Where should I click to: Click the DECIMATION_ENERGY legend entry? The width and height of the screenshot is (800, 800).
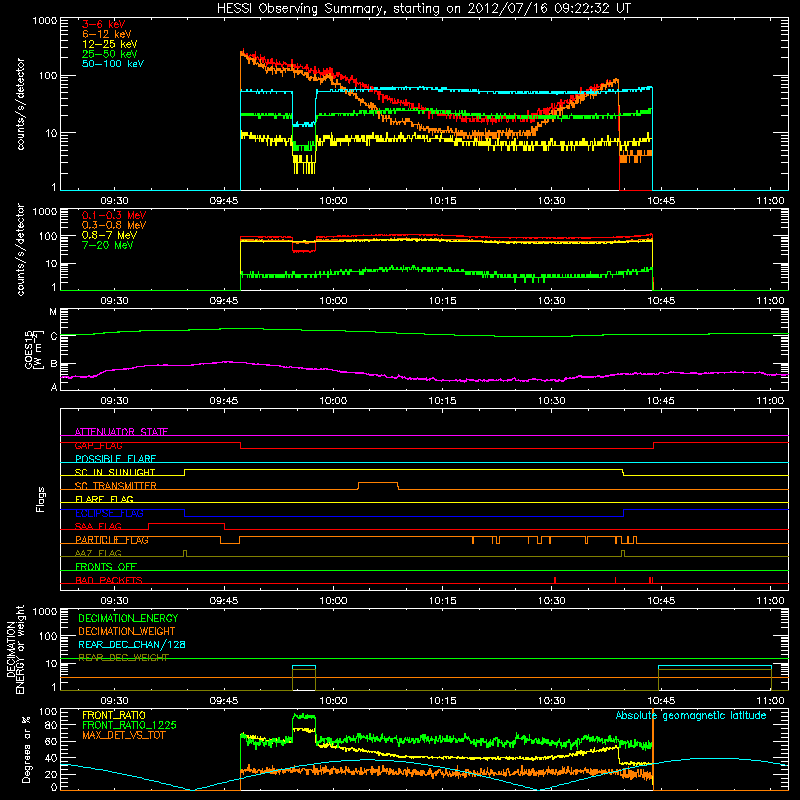[x=128, y=618]
